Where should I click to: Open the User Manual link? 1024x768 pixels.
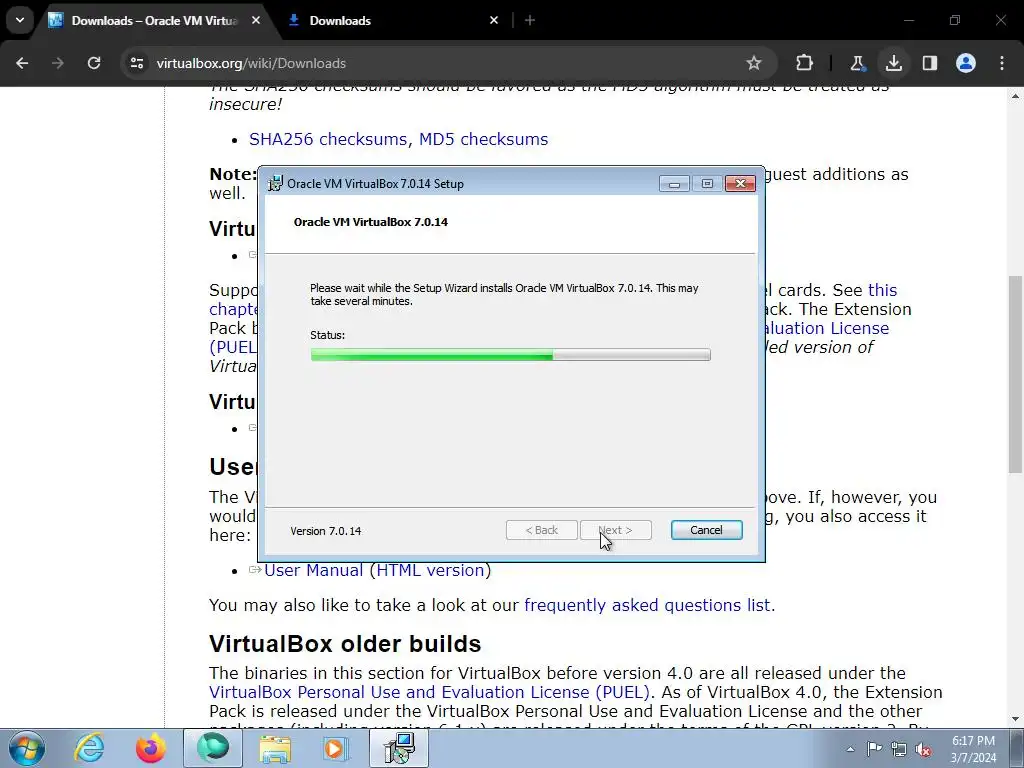click(x=313, y=570)
